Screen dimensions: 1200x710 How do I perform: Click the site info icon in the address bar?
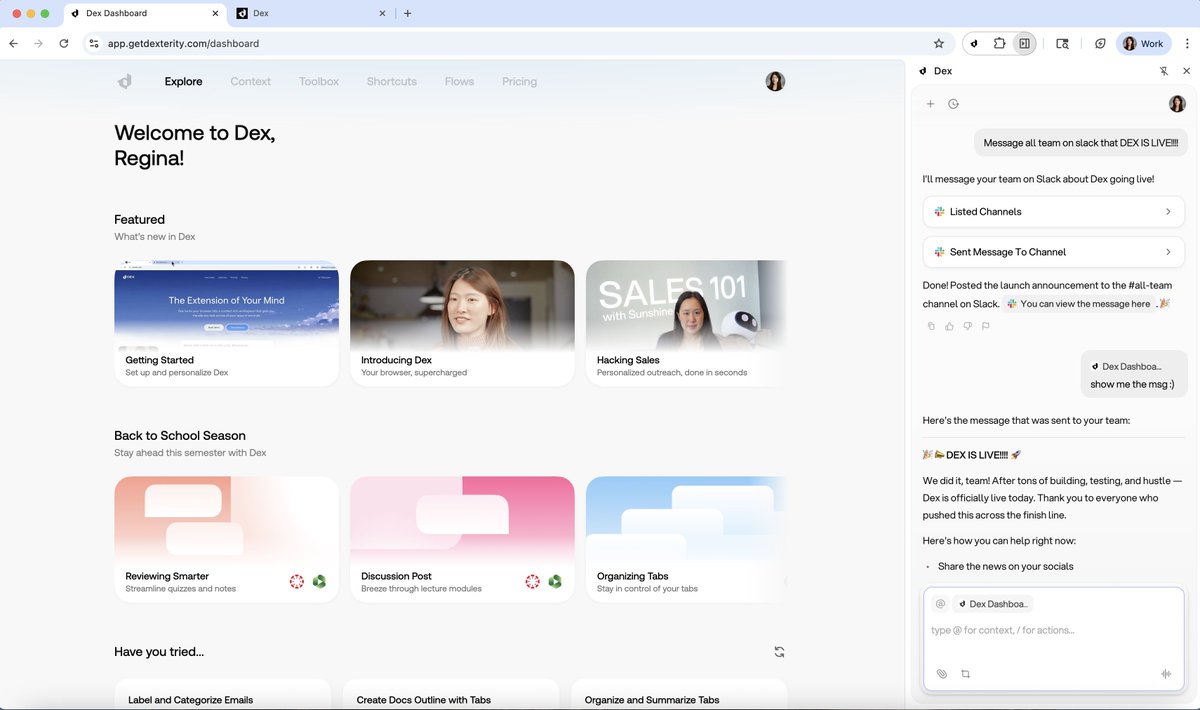click(x=94, y=44)
